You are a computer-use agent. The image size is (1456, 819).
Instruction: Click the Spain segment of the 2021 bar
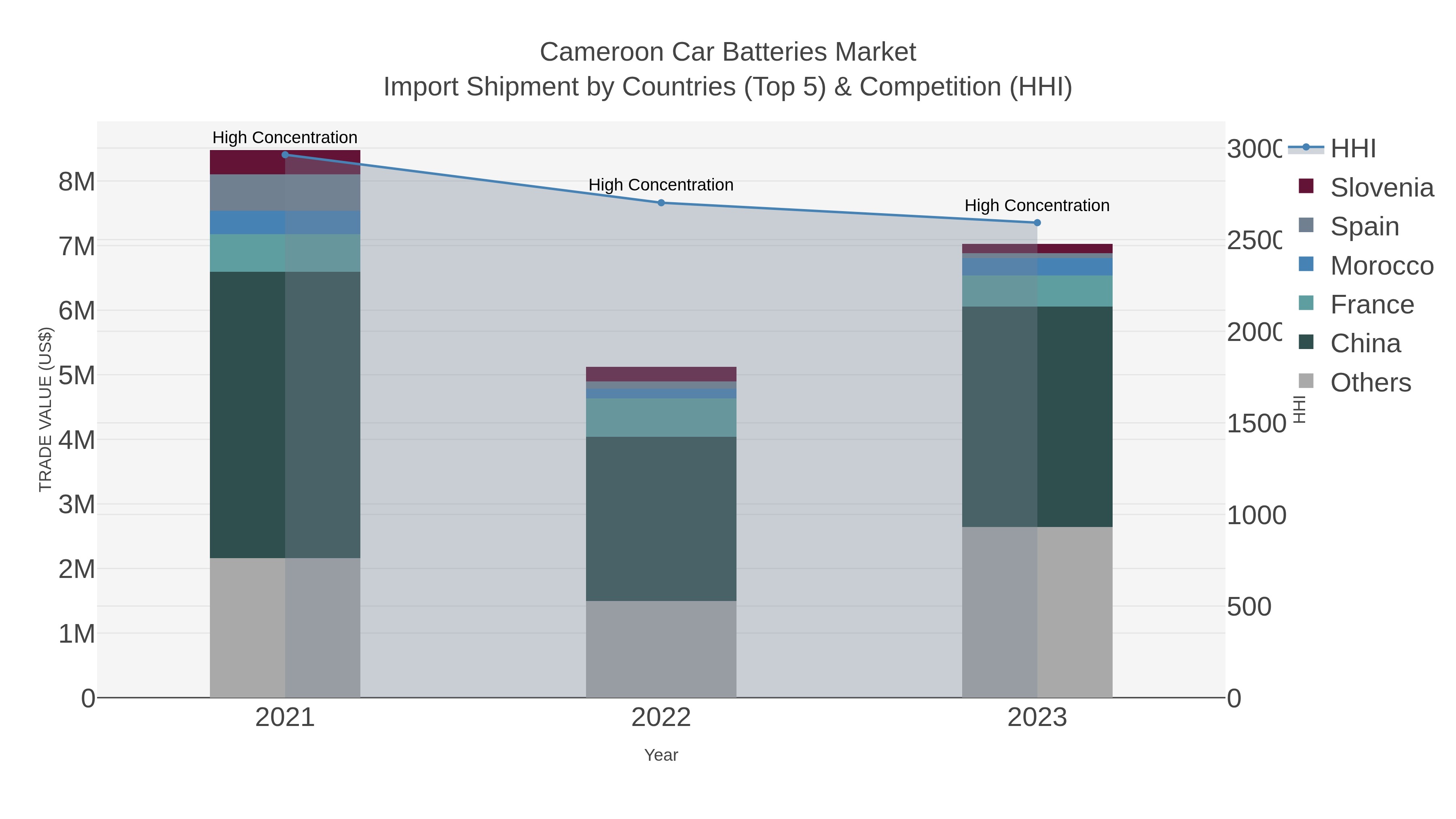click(x=285, y=193)
